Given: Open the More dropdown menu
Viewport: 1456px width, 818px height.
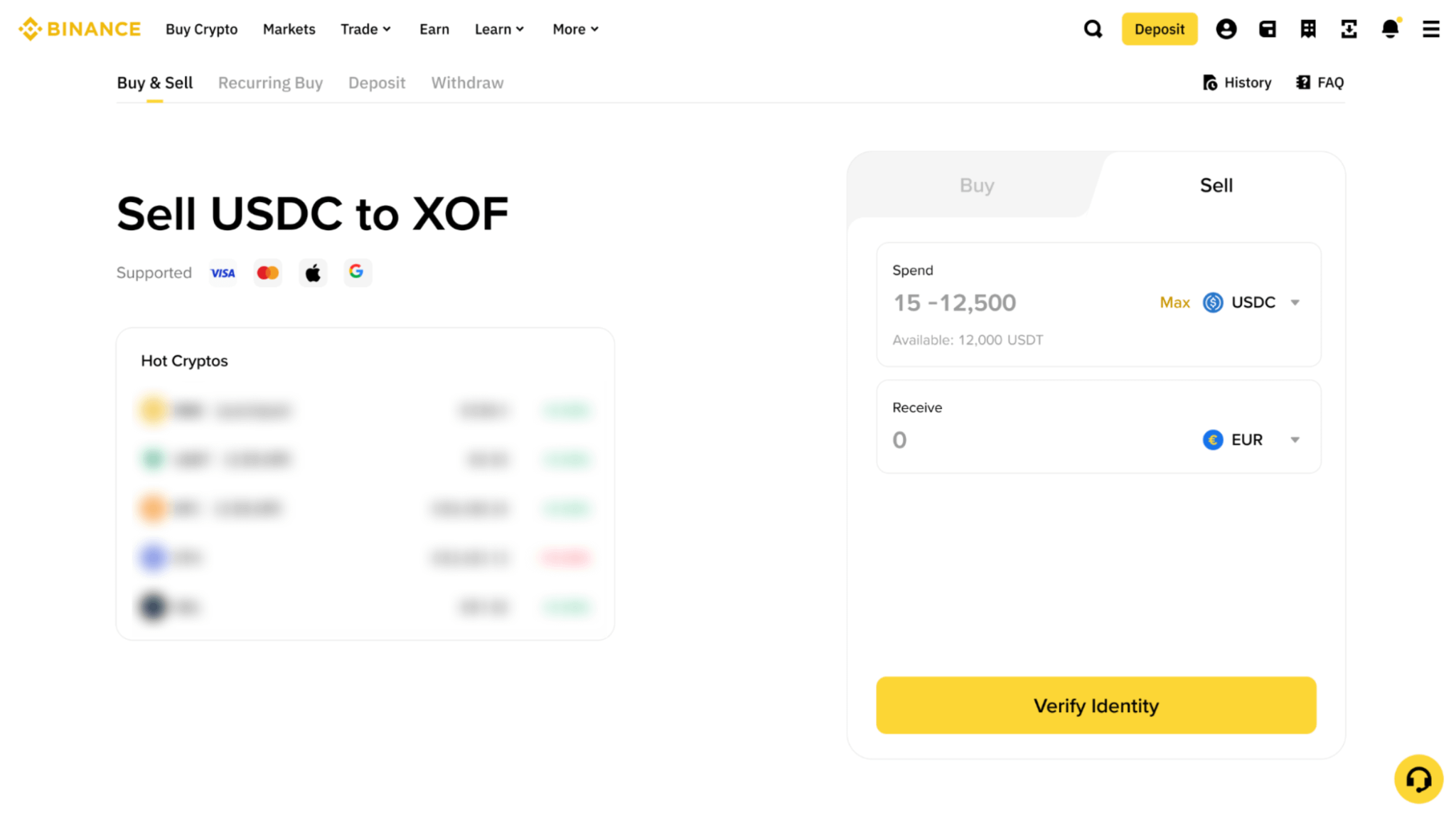Looking at the screenshot, I should pyautogui.click(x=575, y=29).
